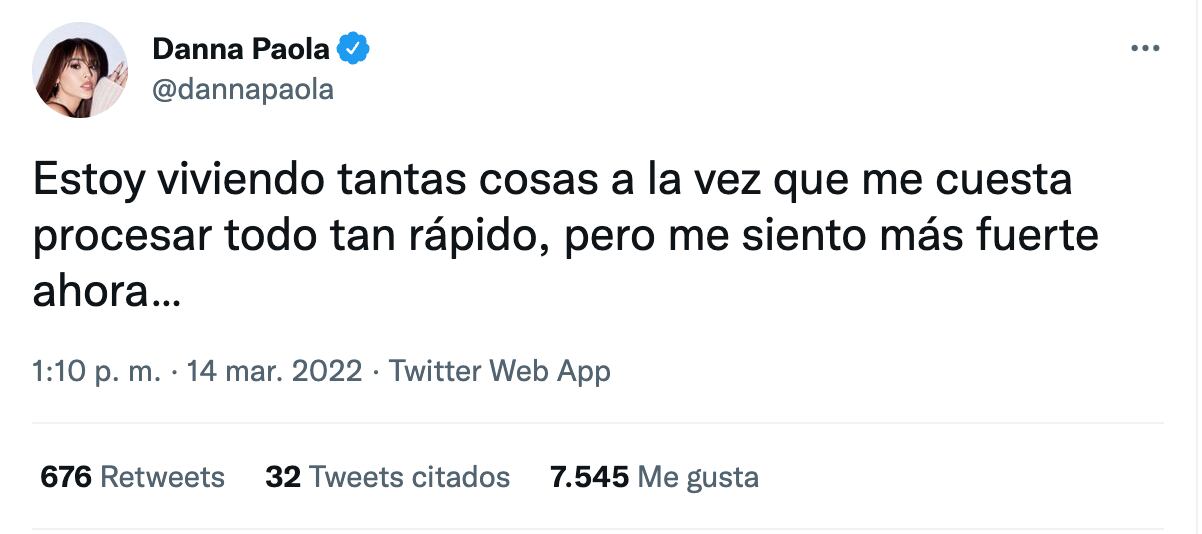1202x534 pixels.
Task: Click the 676 retweet count number
Action: coord(66,477)
